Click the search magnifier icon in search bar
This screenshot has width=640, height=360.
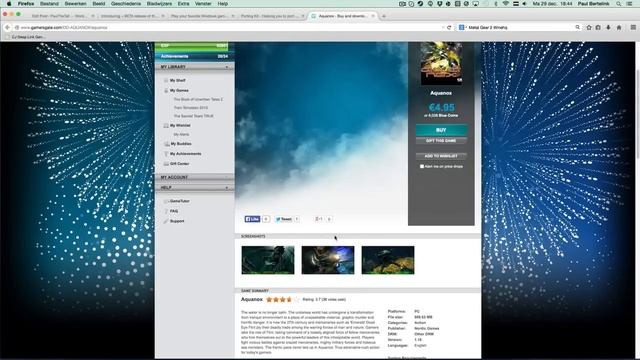click(578, 27)
